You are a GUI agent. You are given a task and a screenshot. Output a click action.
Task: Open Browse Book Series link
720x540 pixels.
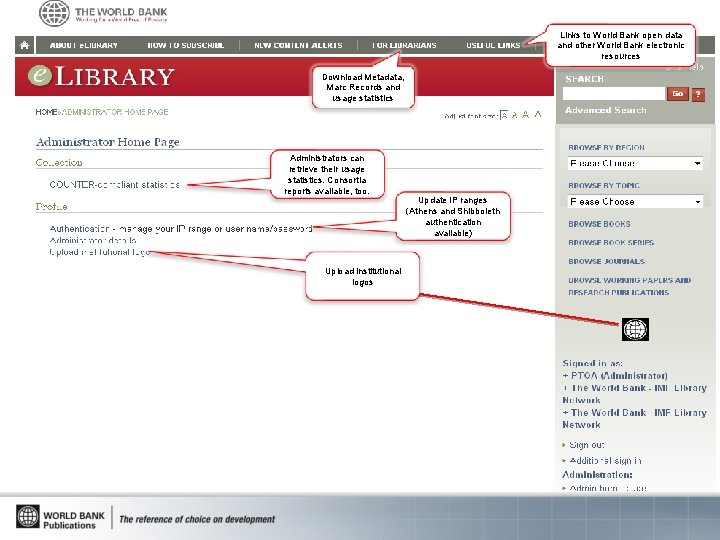[x=611, y=242]
